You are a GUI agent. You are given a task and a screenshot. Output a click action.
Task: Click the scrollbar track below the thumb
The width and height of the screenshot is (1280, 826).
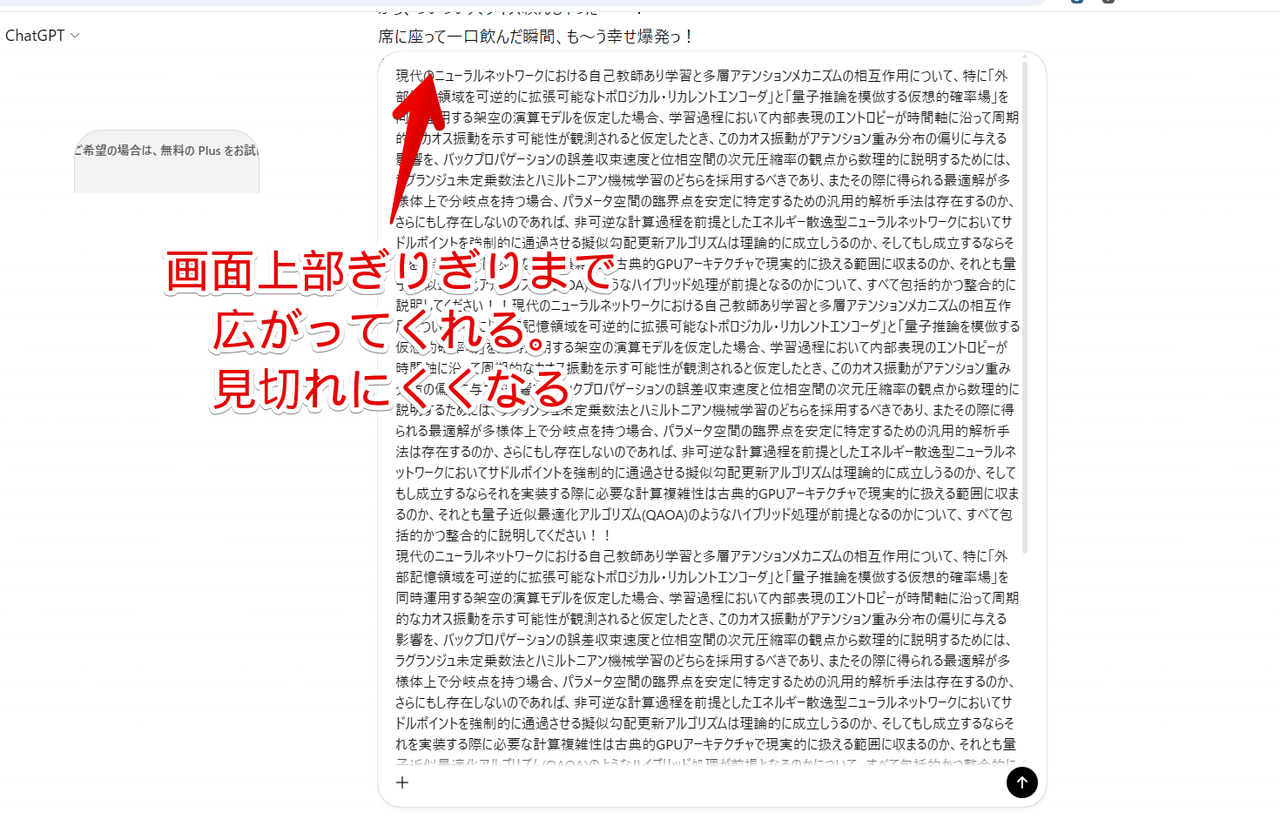pos(1025,650)
